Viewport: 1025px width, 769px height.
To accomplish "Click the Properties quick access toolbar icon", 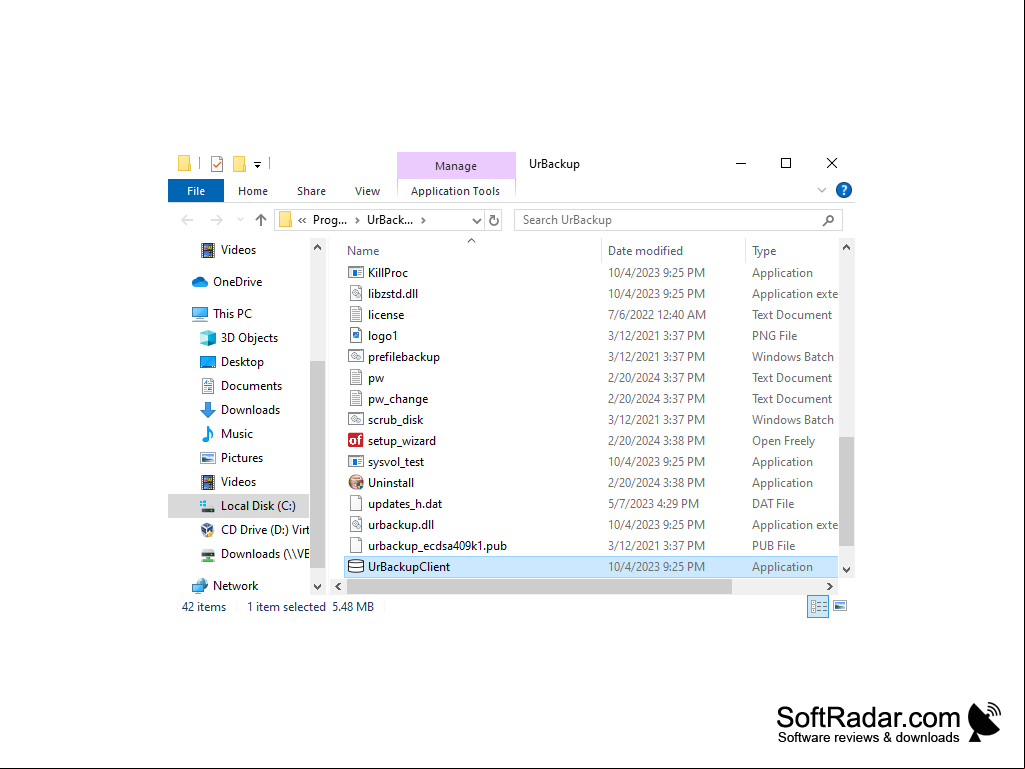I will [217, 163].
